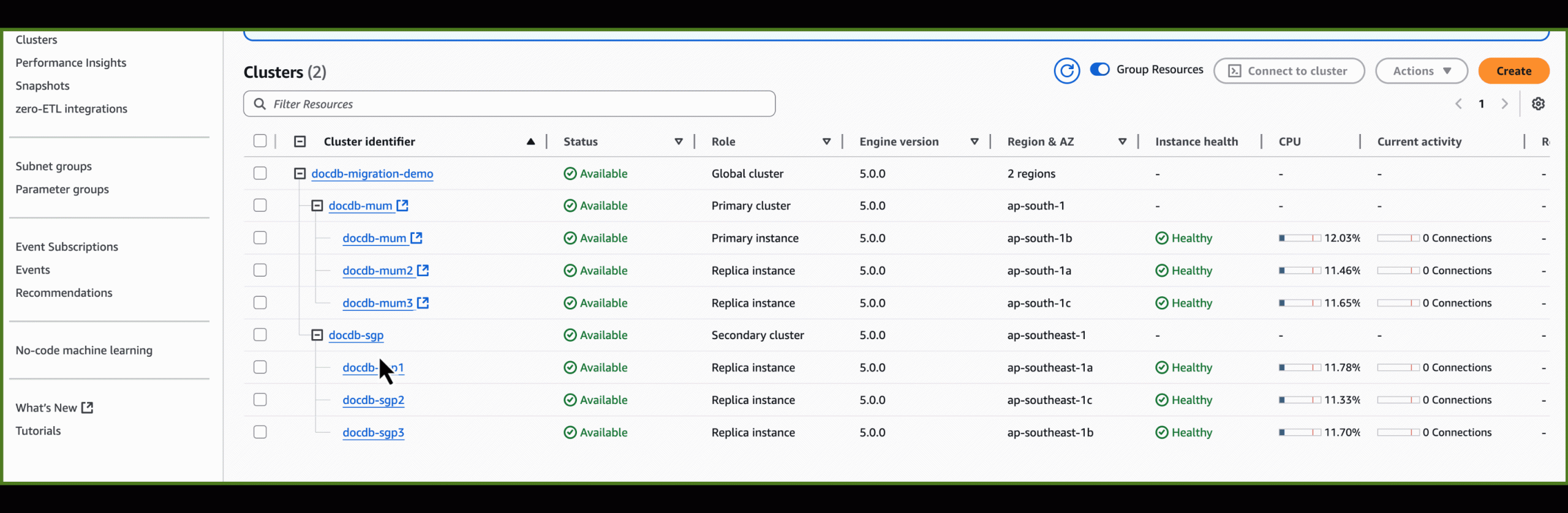Click external link icon beside docdb-mum2

[423, 270]
